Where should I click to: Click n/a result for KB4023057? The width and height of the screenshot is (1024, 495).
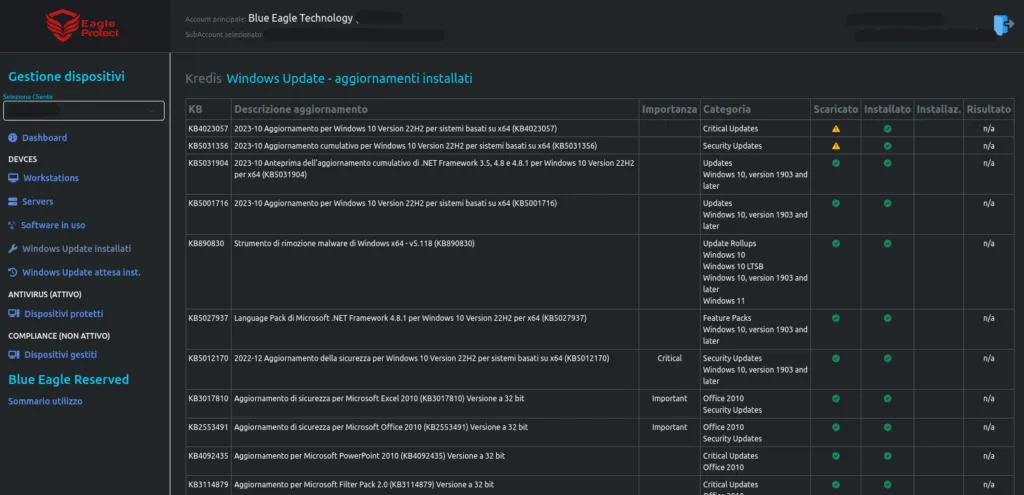pos(989,129)
